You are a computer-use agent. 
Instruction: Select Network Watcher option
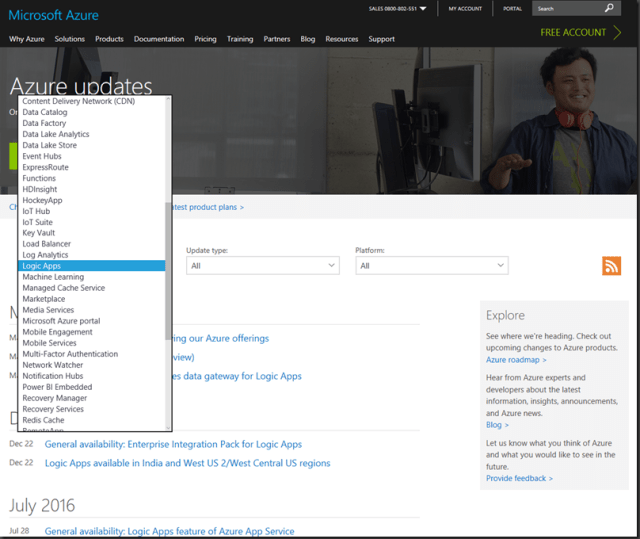(92, 365)
